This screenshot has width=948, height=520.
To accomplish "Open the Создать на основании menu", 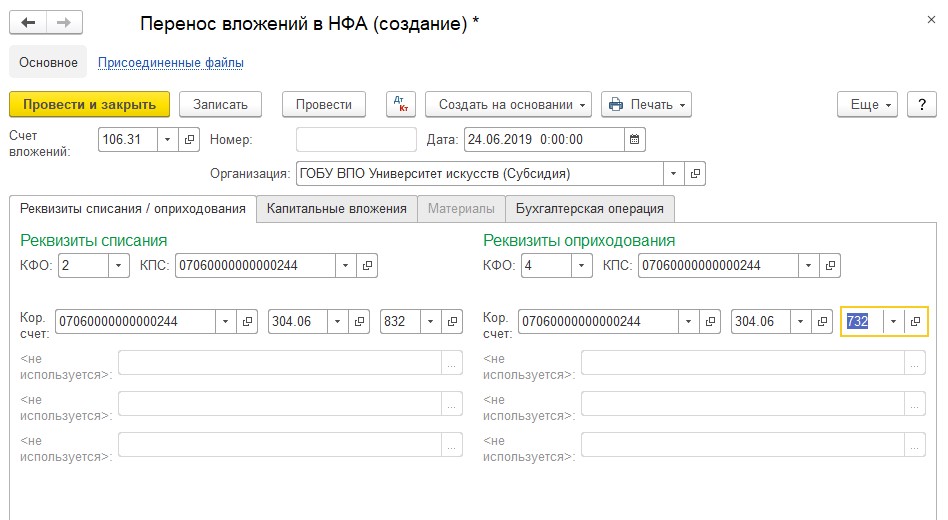I will coord(508,105).
